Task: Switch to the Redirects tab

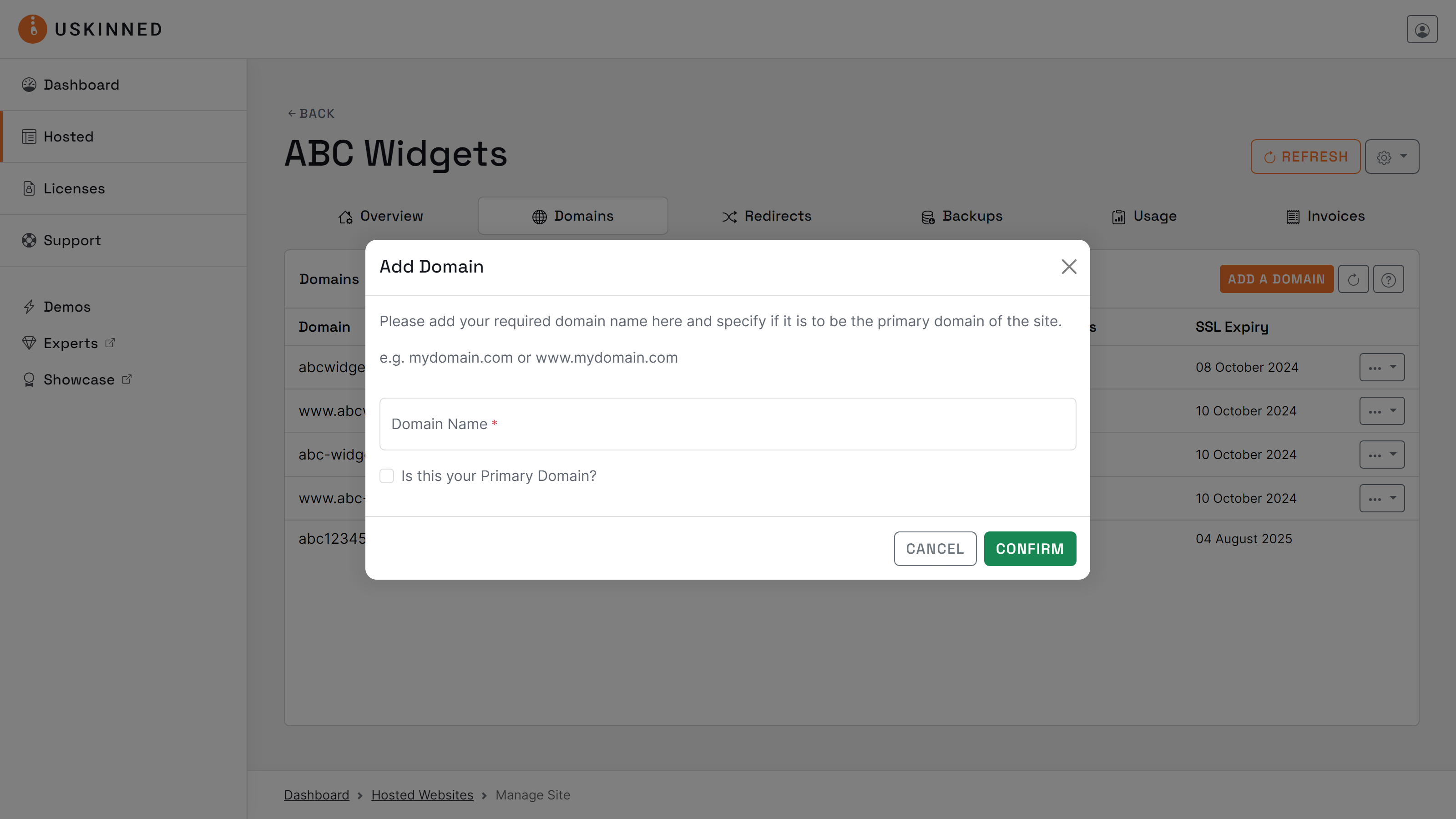Action: pyautogui.click(x=766, y=215)
